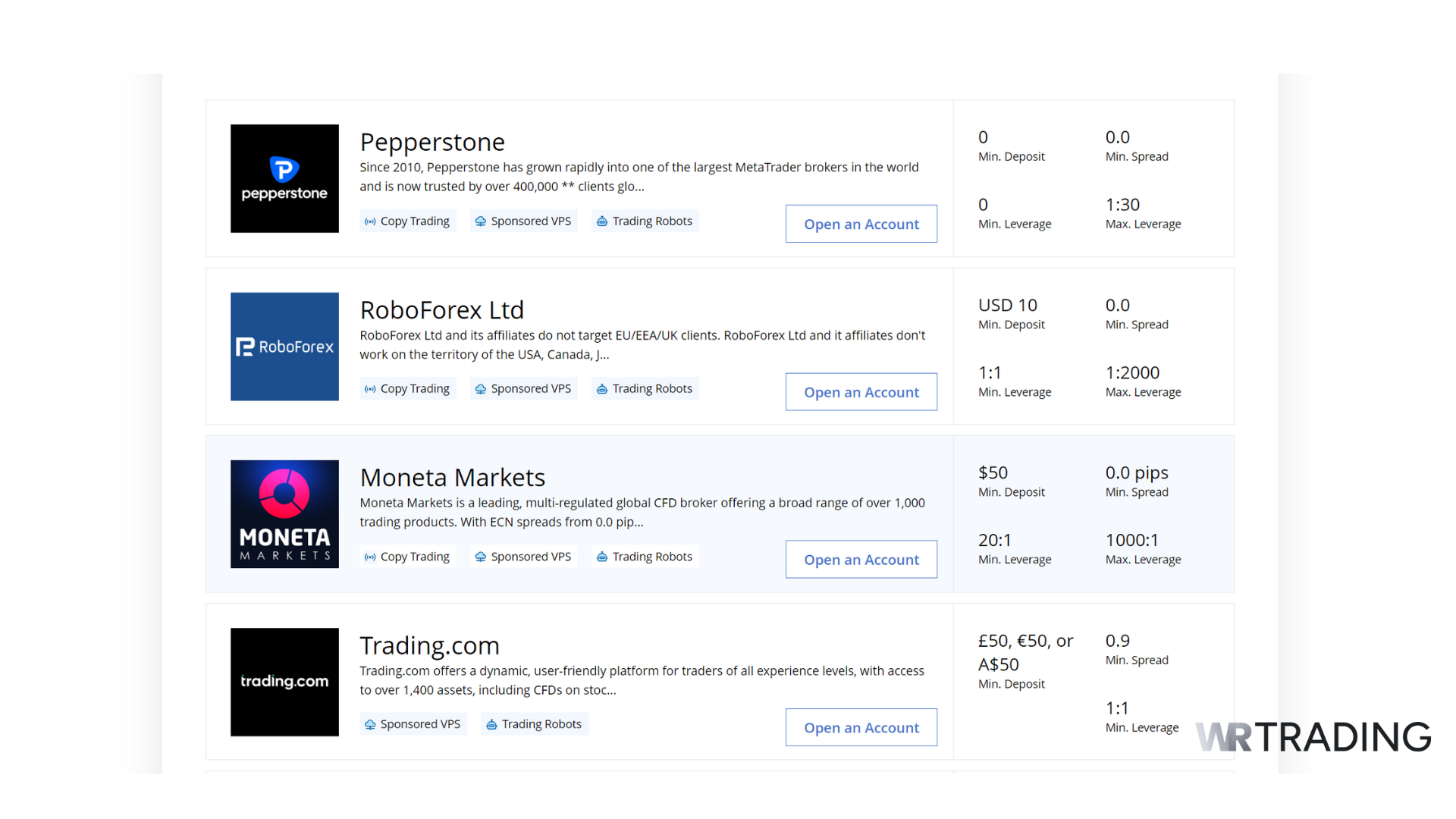Click RoboForex description about EU/EEA/UK clients
The image size is (1456, 819).
coord(642,345)
